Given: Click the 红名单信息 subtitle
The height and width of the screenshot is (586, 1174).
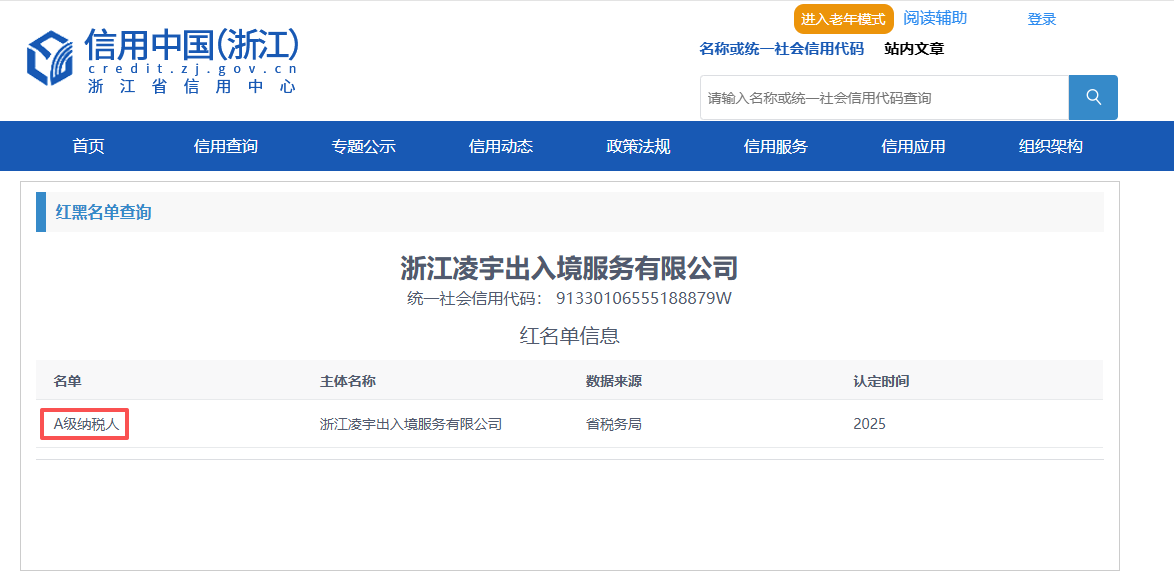Looking at the screenshot, I should [x=570, y=336].
